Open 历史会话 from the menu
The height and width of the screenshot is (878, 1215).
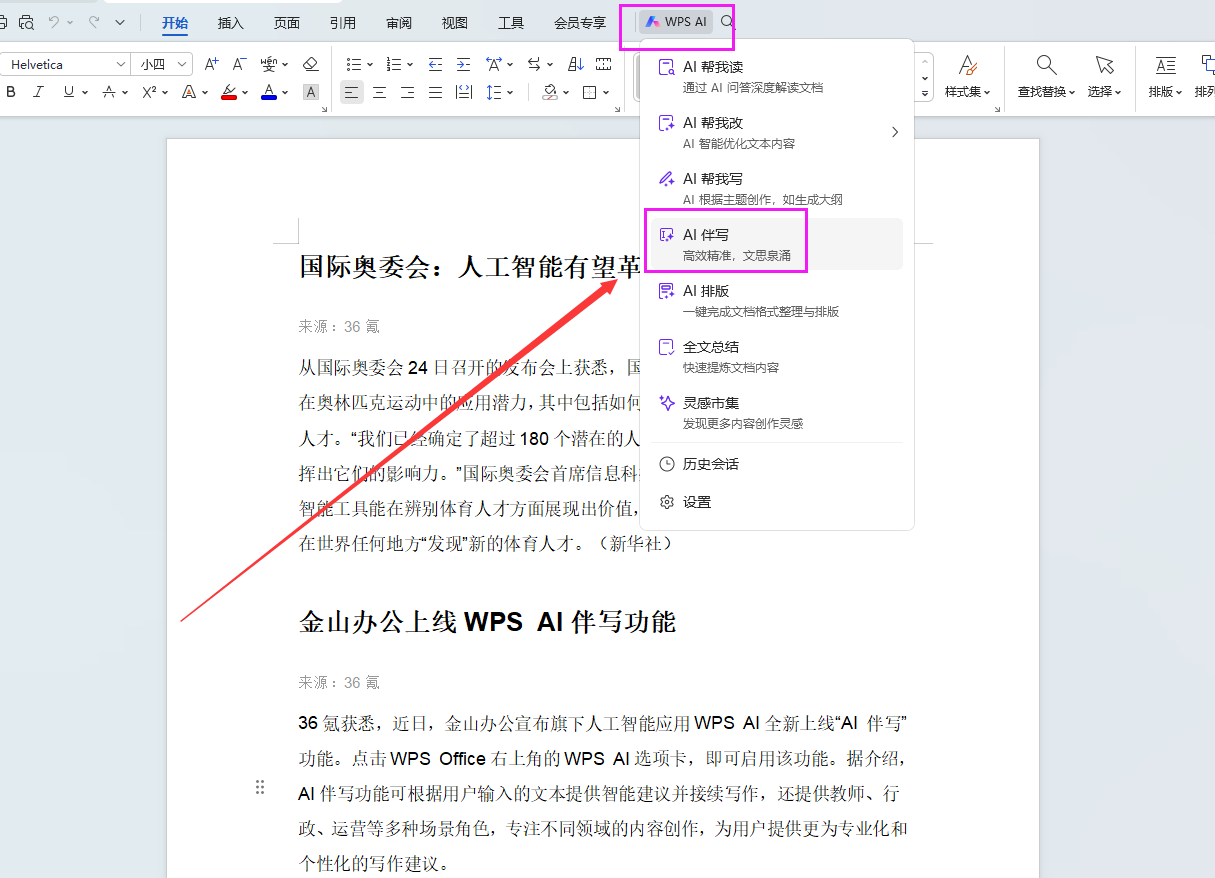777,464
